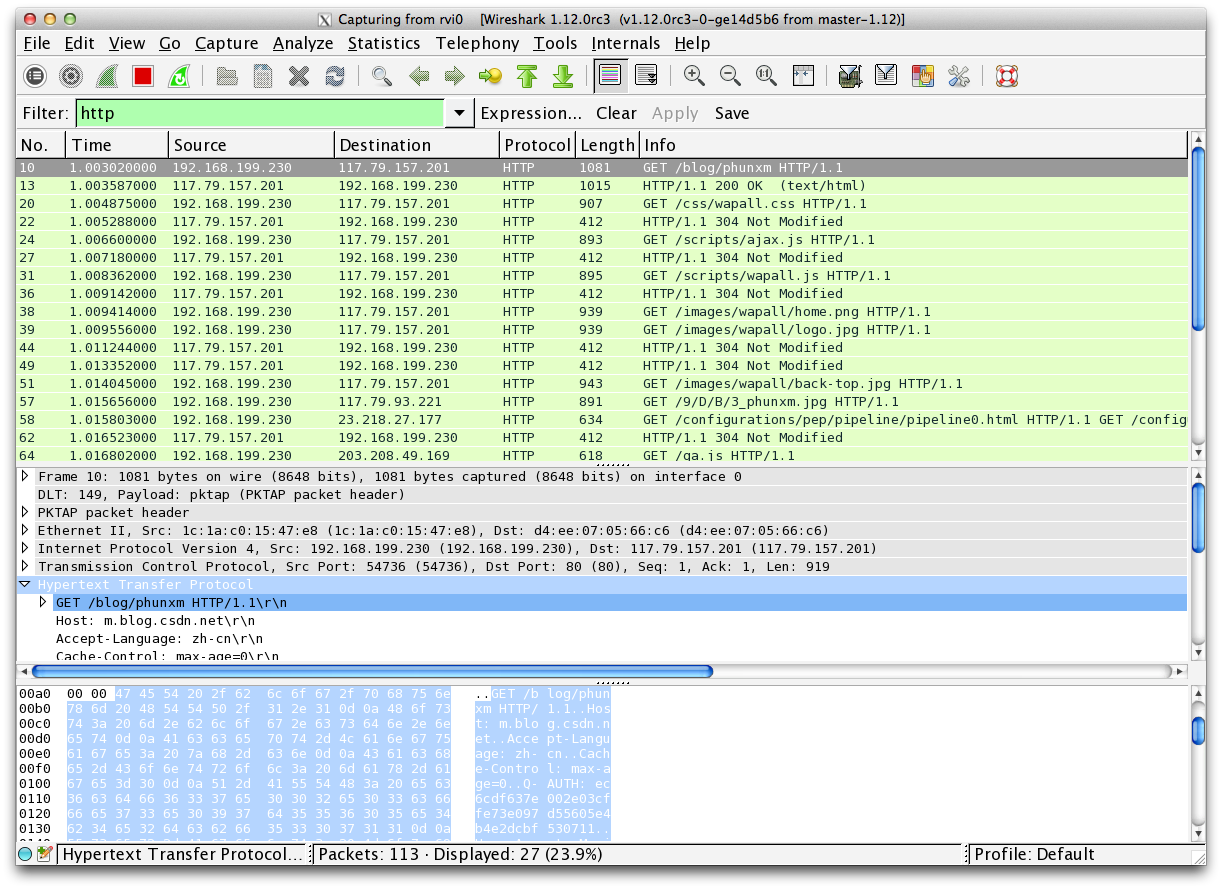Close this capture file X icon
This screenshot has width=1222, height=889.
coord(299,76)
